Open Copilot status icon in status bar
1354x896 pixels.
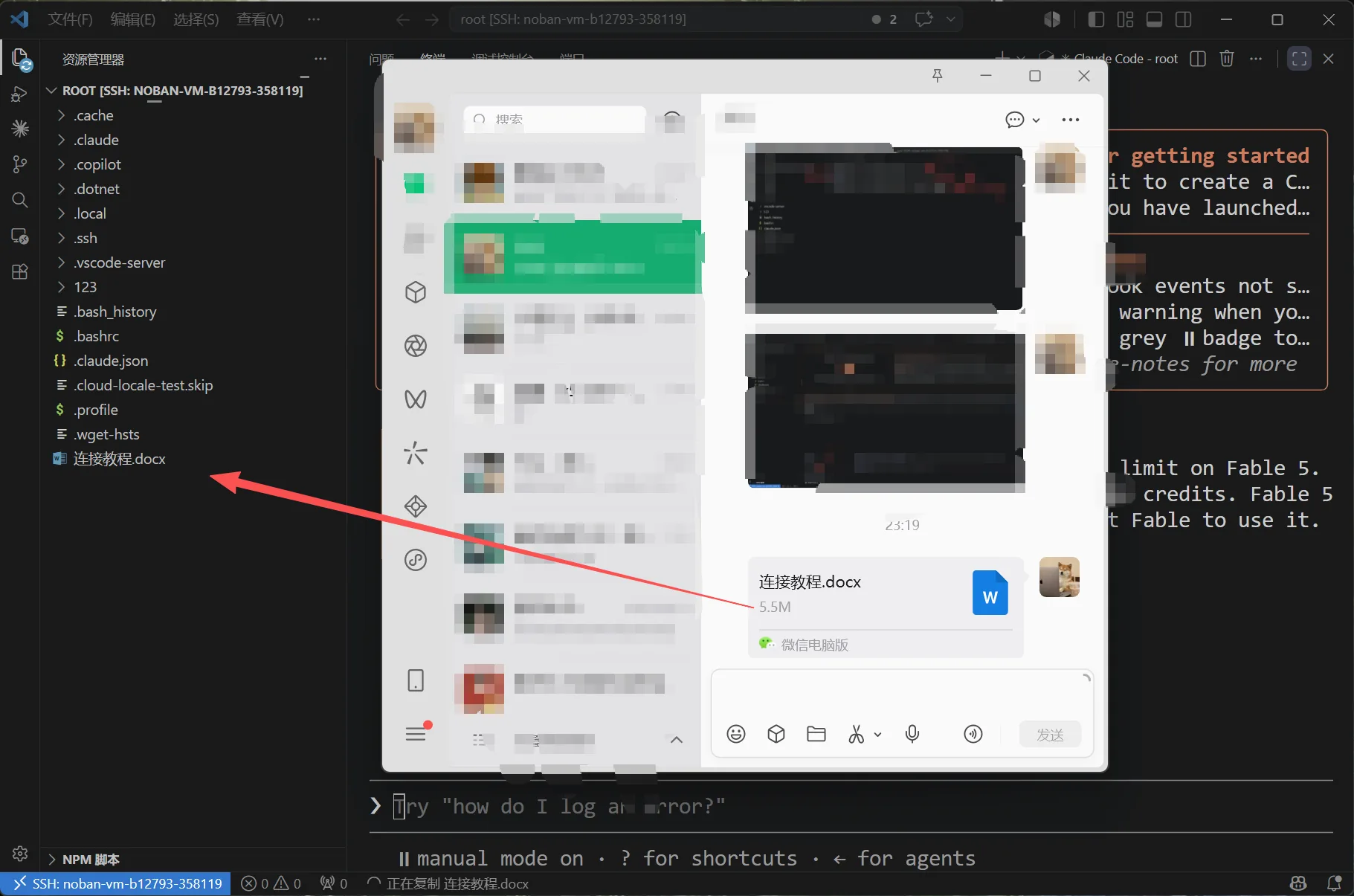pyautogui.click(x=1298, y=883)
